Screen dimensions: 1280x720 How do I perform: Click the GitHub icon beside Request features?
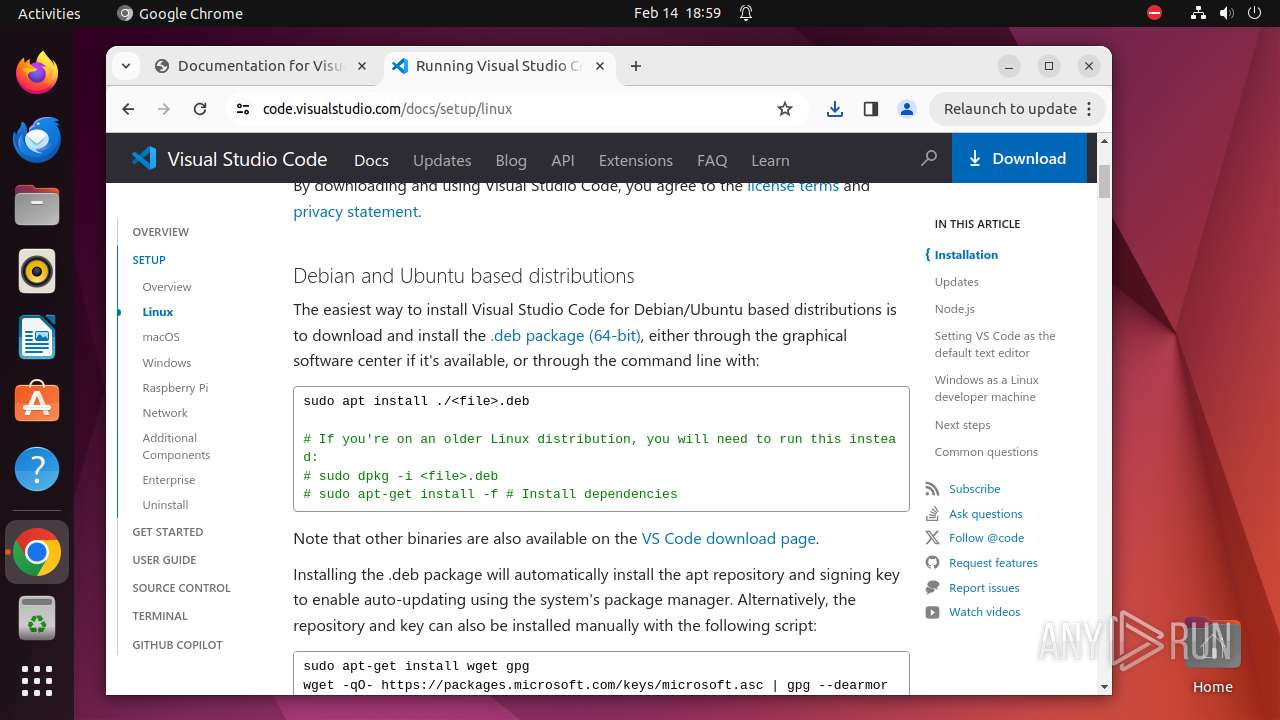coord(932,563)
